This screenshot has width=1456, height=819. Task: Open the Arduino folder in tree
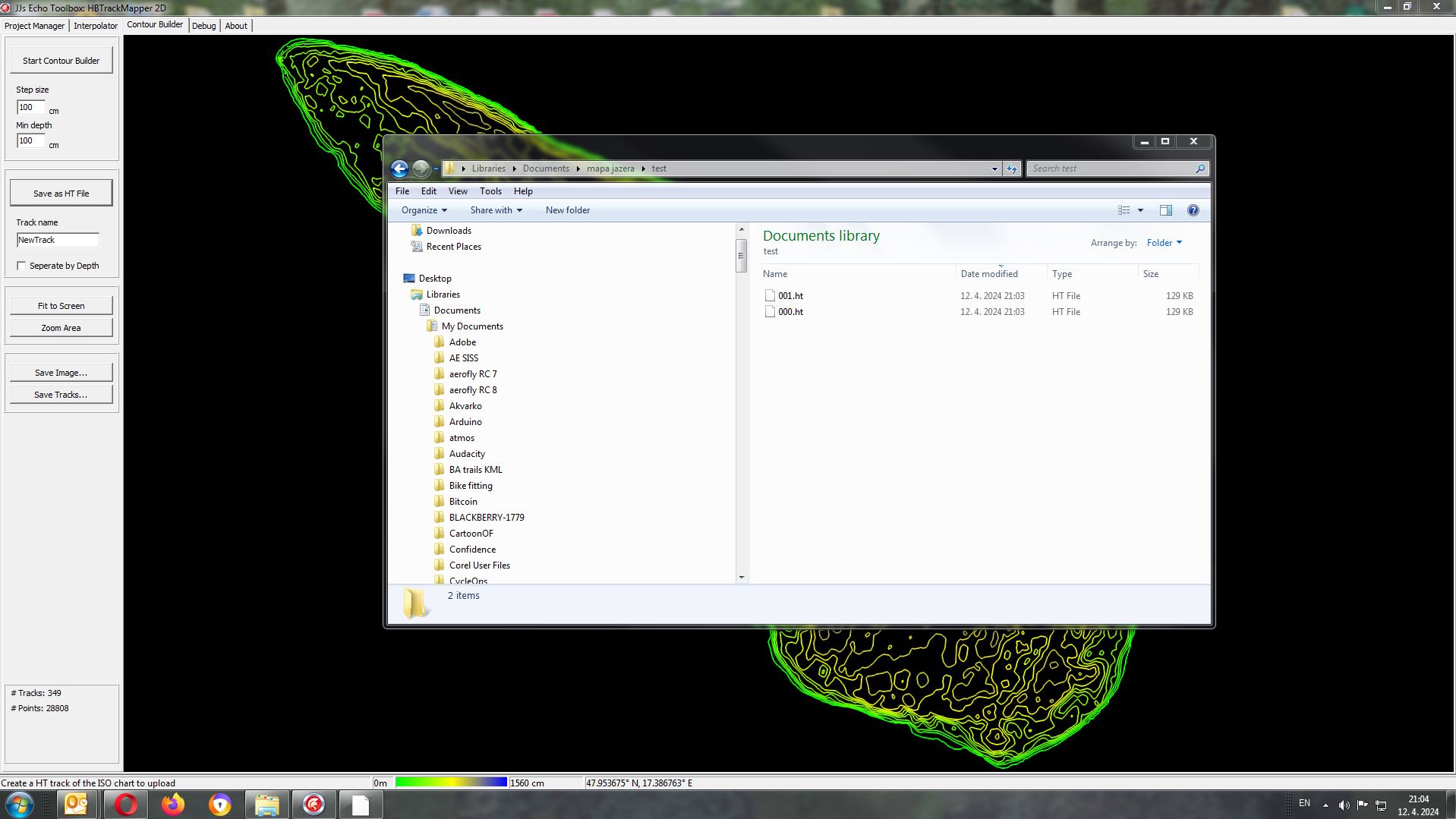[x=465, y=422]
